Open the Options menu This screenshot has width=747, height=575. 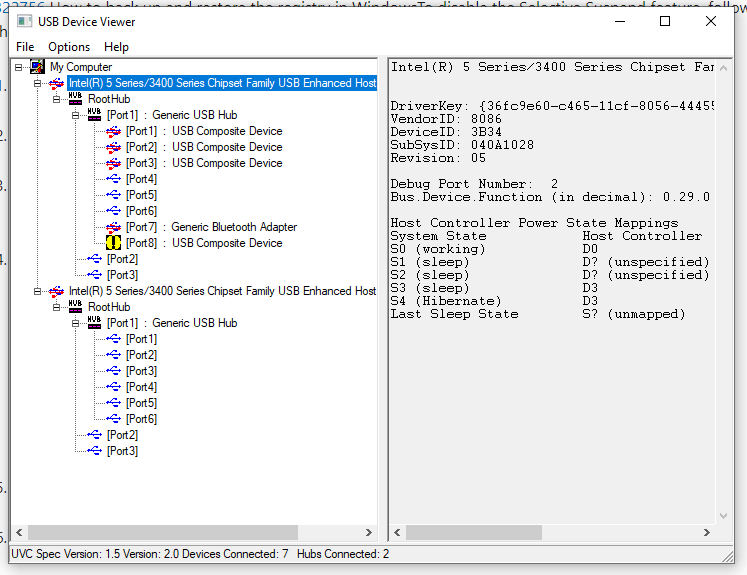click(69, 47)
